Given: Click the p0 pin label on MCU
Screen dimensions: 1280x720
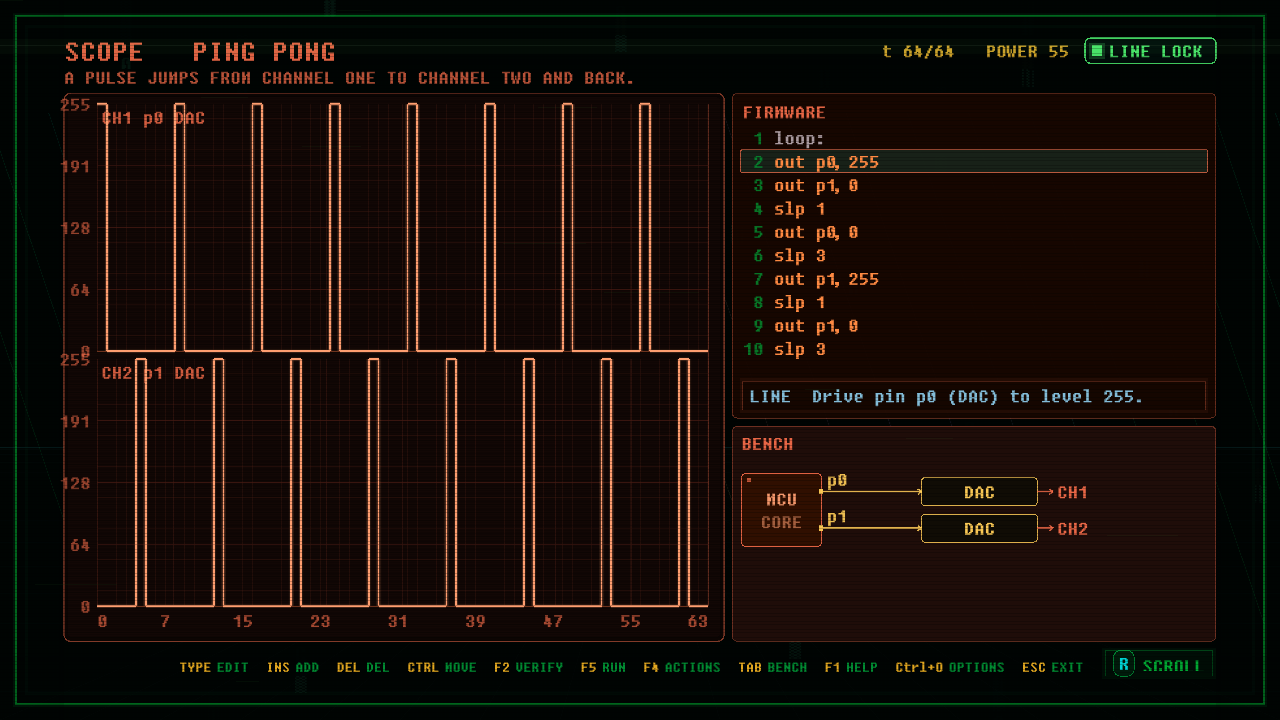Looking at the screenshot, I should 837,481.
